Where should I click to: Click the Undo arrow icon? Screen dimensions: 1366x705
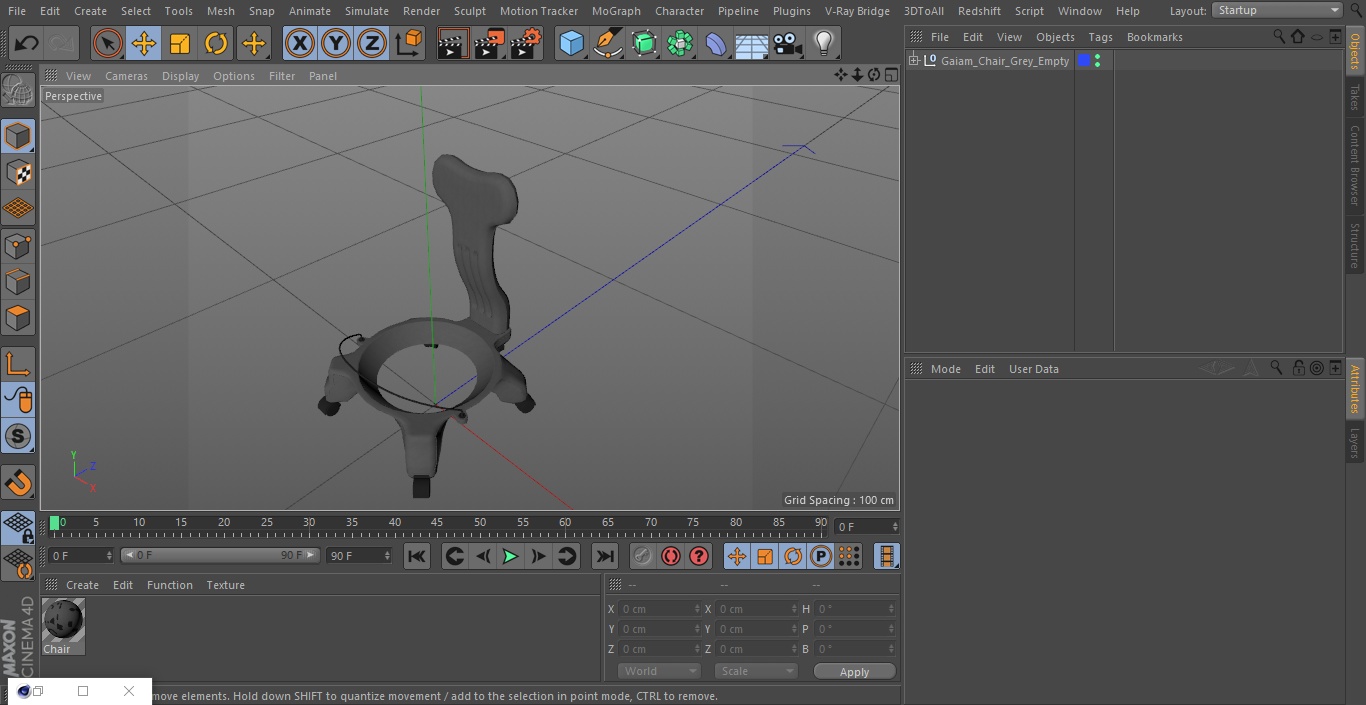(26, 43)
